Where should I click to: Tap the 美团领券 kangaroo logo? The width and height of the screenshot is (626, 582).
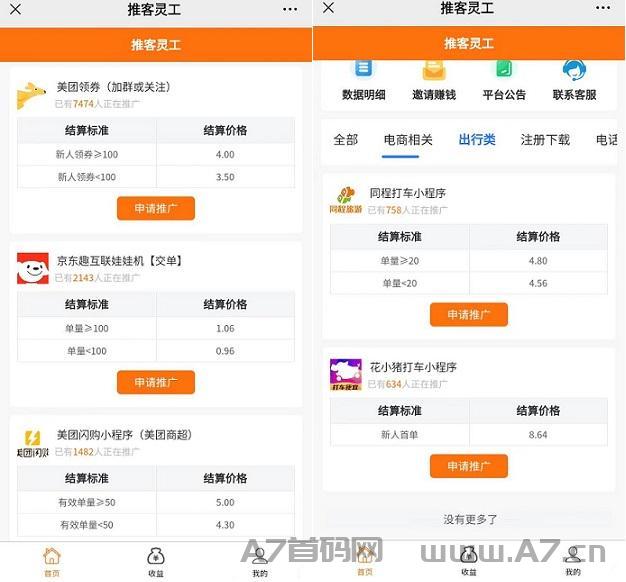pos(31,96)
